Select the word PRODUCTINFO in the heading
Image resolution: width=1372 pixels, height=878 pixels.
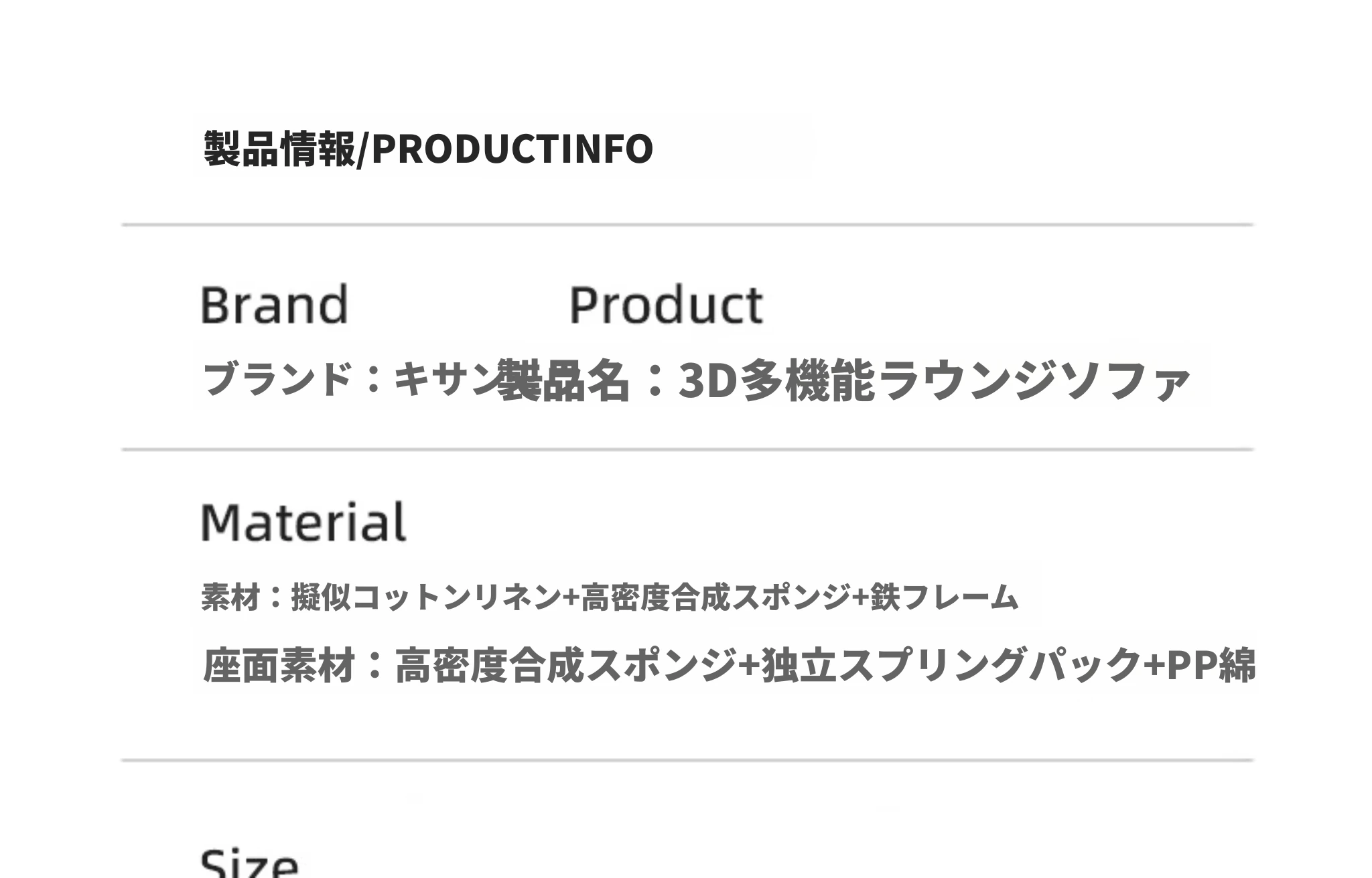[512, 148]
